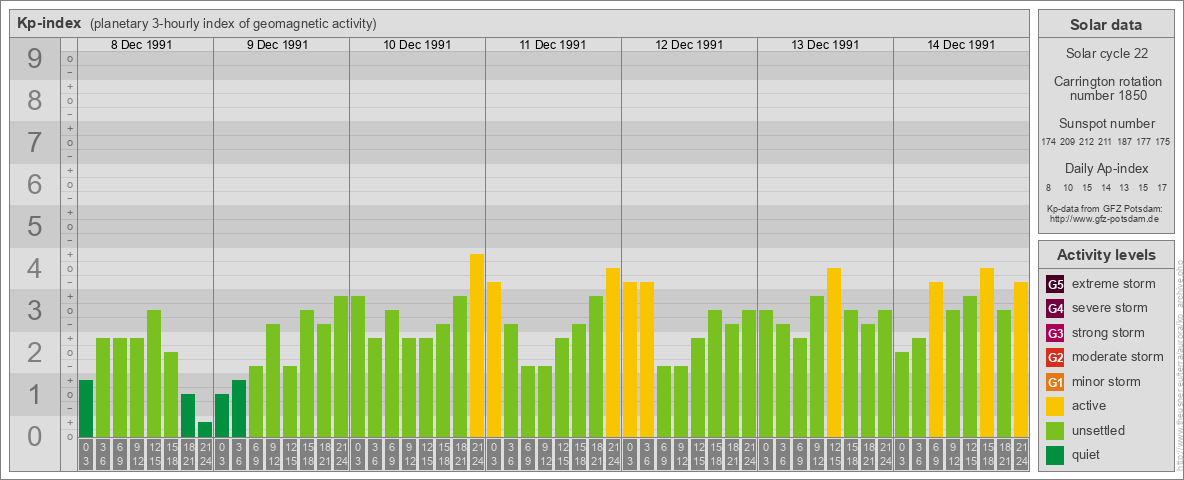Screen dimensions: 1184x480
Task: Click sunspot value 187
Action: 1125,142
